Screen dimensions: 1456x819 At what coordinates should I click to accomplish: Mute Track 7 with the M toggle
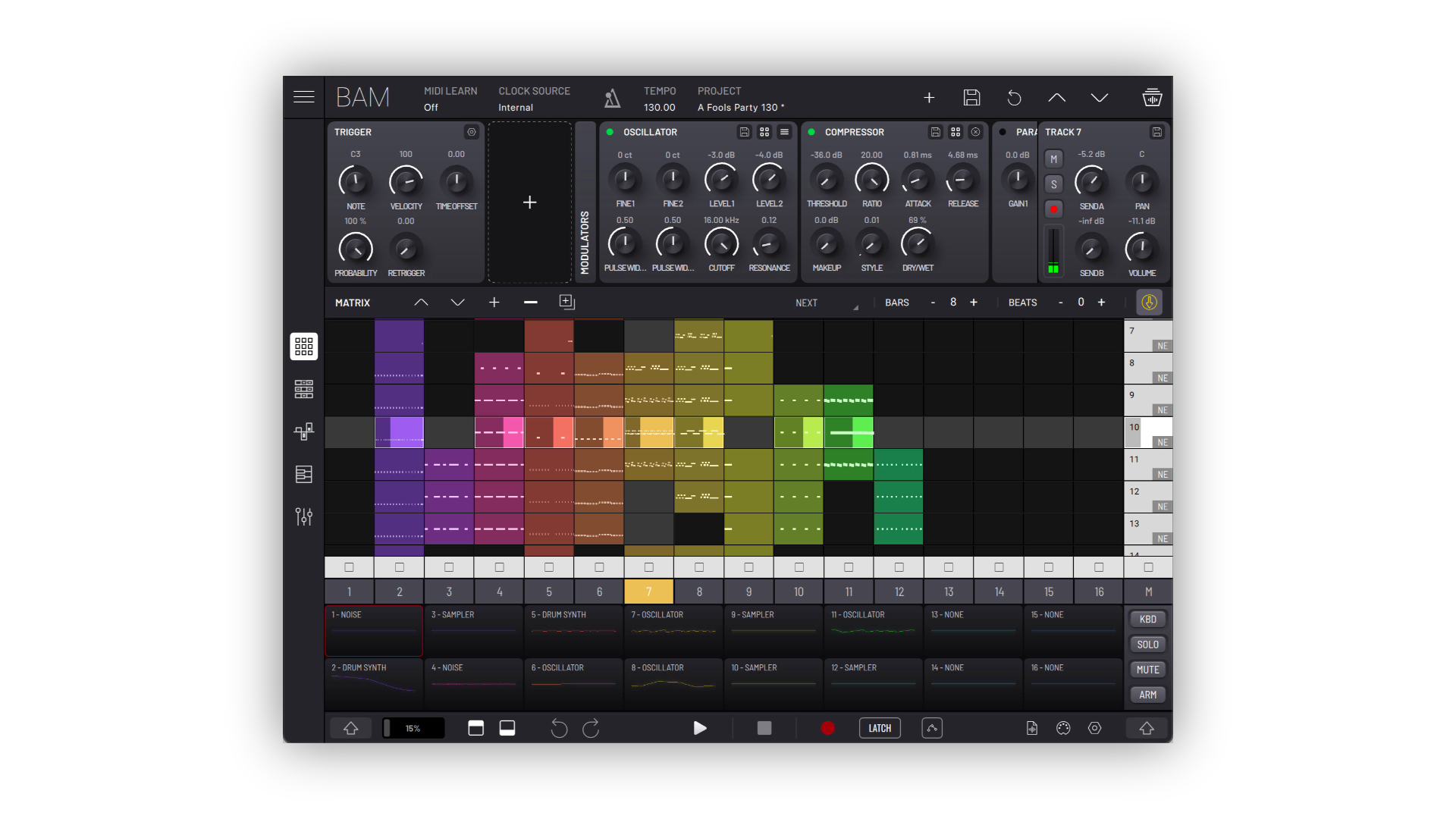1053,158
